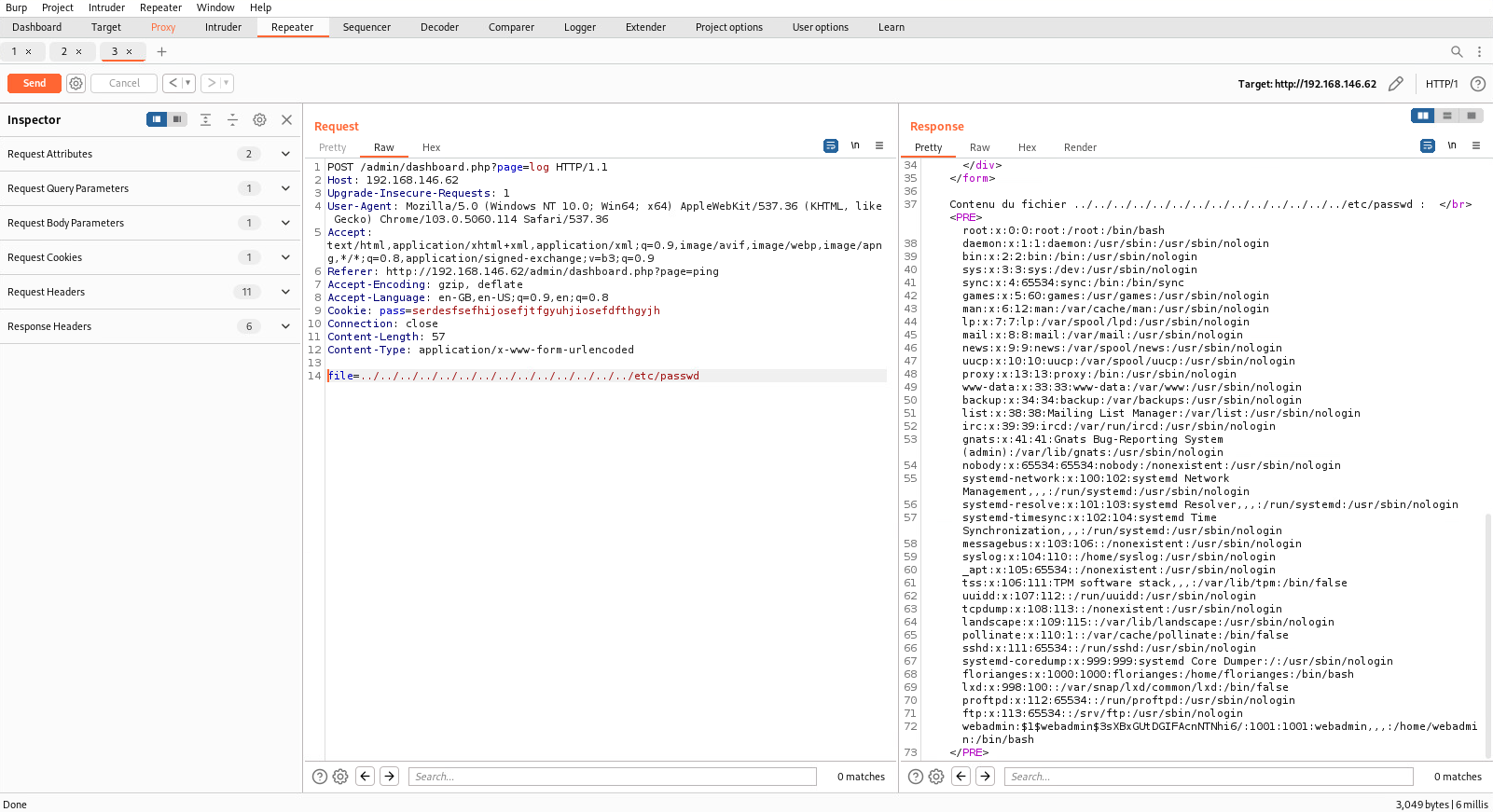The width and height of the screenshot is (1493, 812).
Task: Click Request search input field
Action: pyautogui.click(x=613, y=777)
